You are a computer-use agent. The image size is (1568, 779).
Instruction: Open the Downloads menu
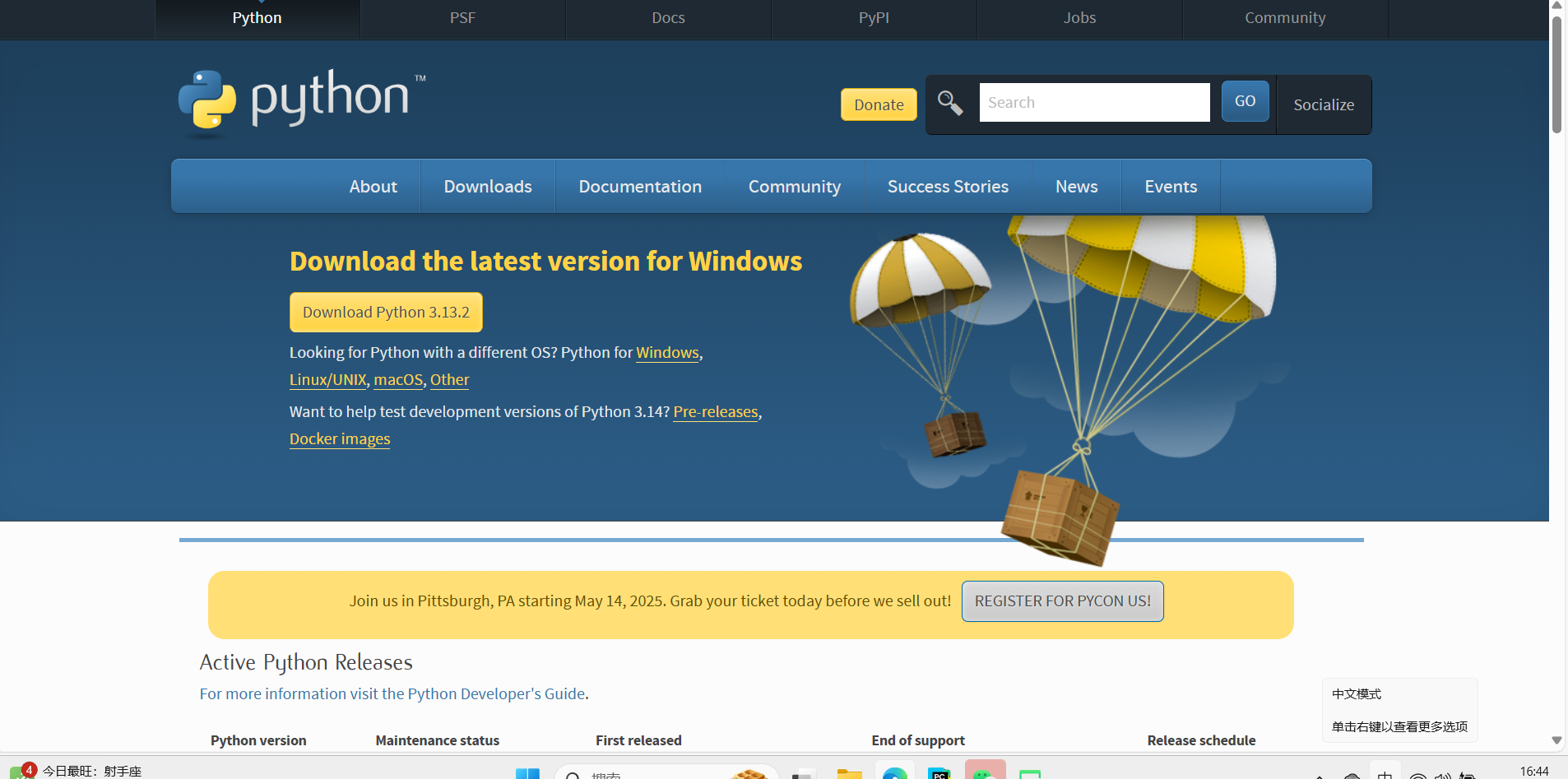point(488,187)
